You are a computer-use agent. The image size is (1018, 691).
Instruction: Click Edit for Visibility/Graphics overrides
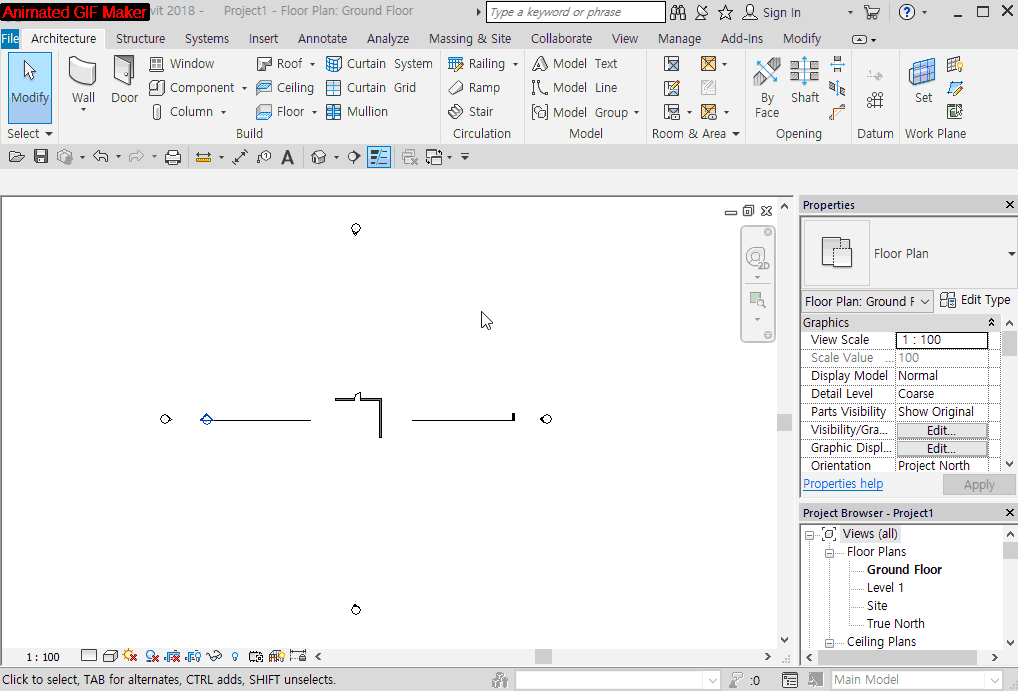(941, 431)
